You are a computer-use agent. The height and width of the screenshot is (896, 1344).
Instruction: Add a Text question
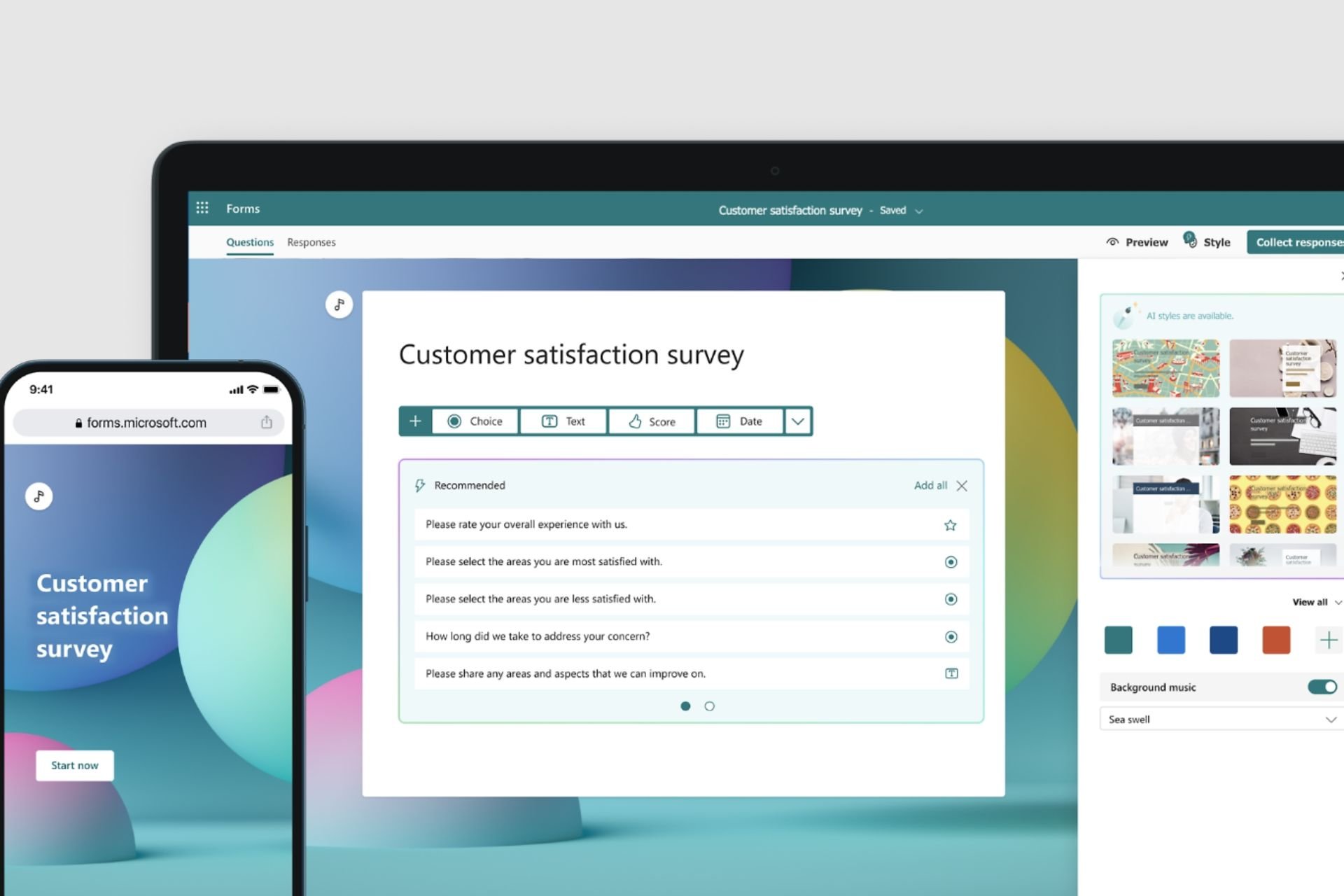pyautogui.click(x=563, y=421)
